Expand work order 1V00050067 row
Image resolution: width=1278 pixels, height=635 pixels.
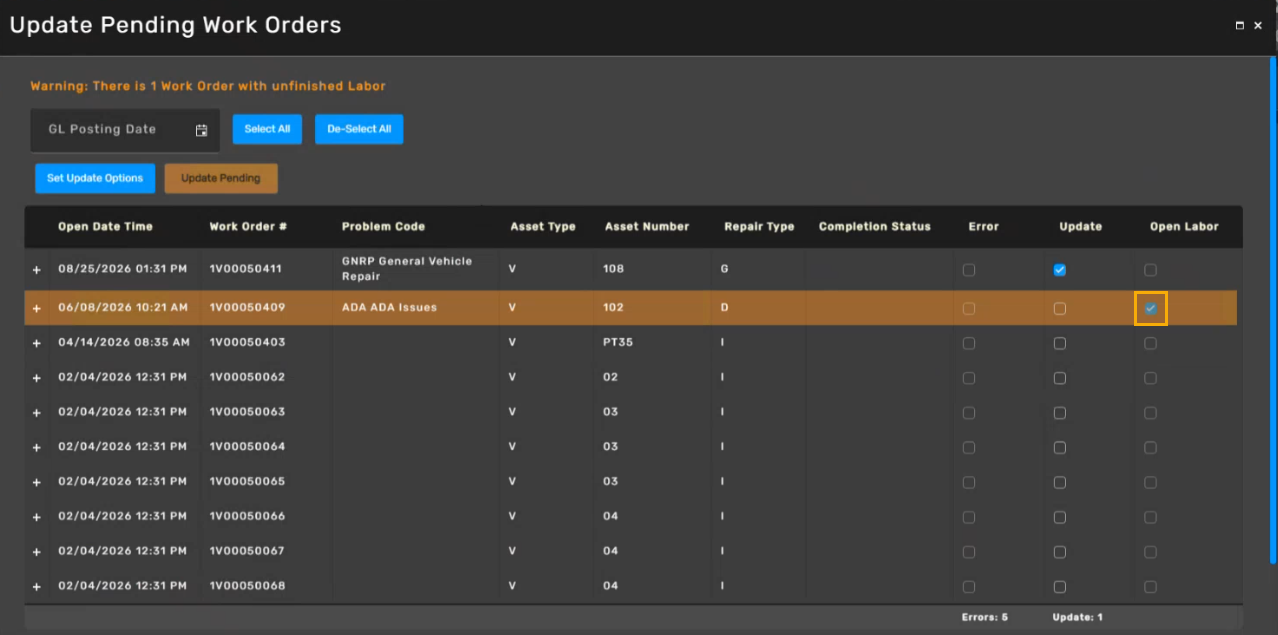pos(37,552)
